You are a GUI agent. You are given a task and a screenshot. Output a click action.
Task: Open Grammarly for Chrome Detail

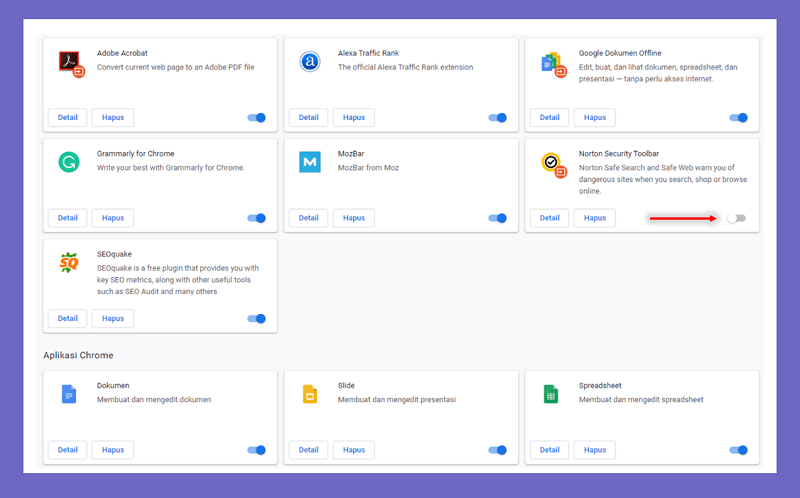click(67, 218)
